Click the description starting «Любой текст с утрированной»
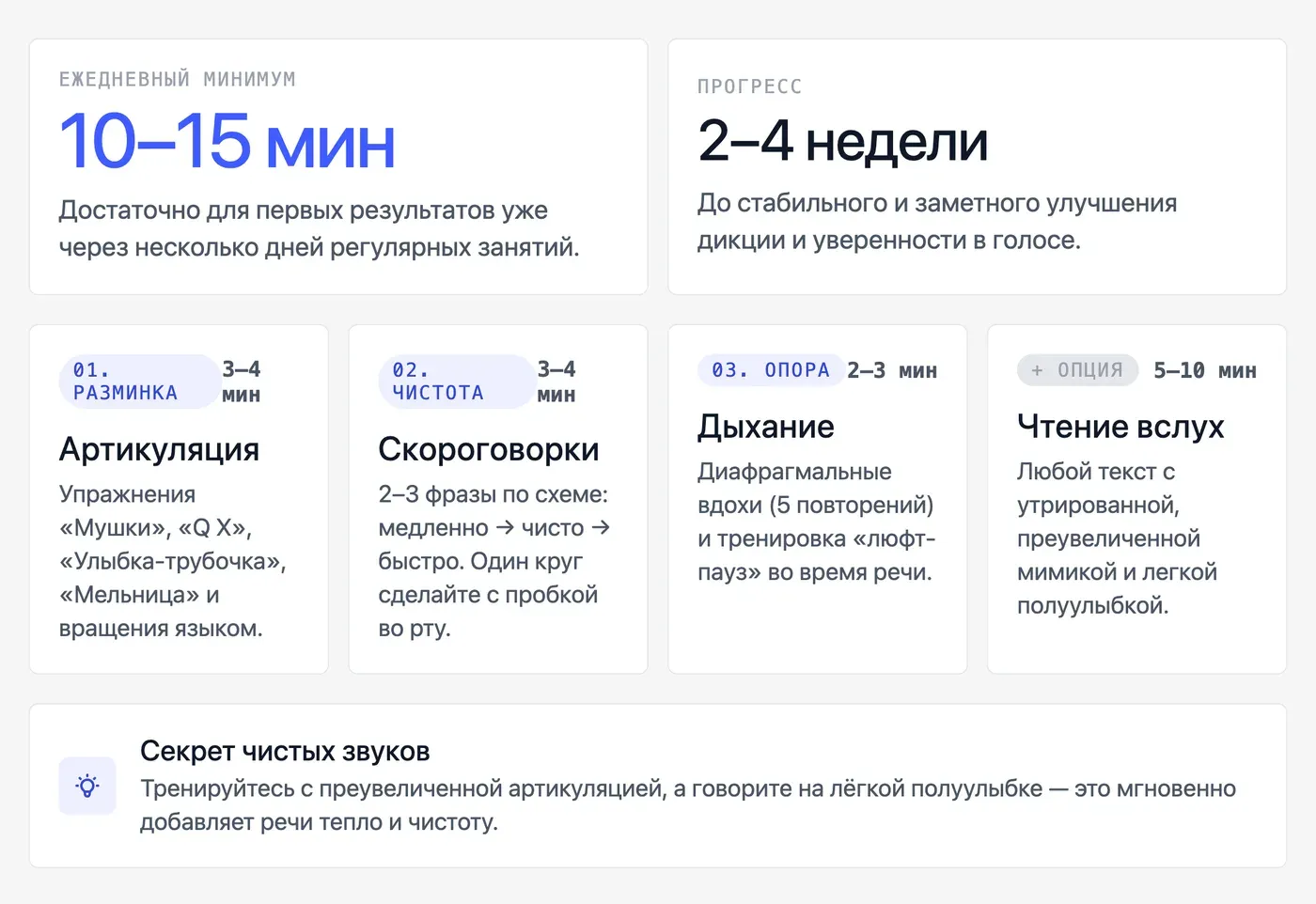This screenshot has width=1316, height=904. pyautogui.click(x=1117, y=538)
